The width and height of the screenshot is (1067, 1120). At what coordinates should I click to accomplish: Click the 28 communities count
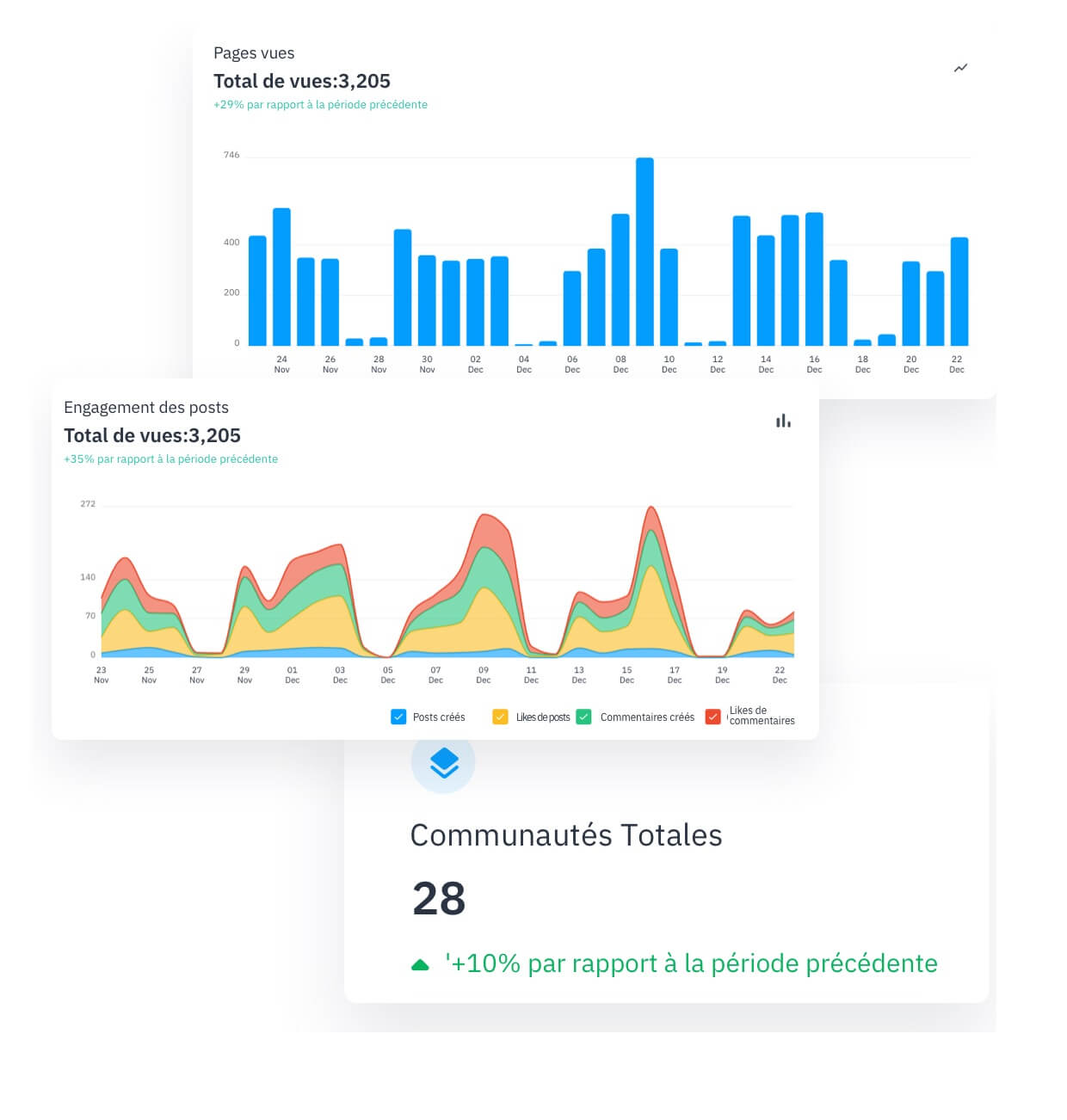pyautogui.click(x=439, y=899)
